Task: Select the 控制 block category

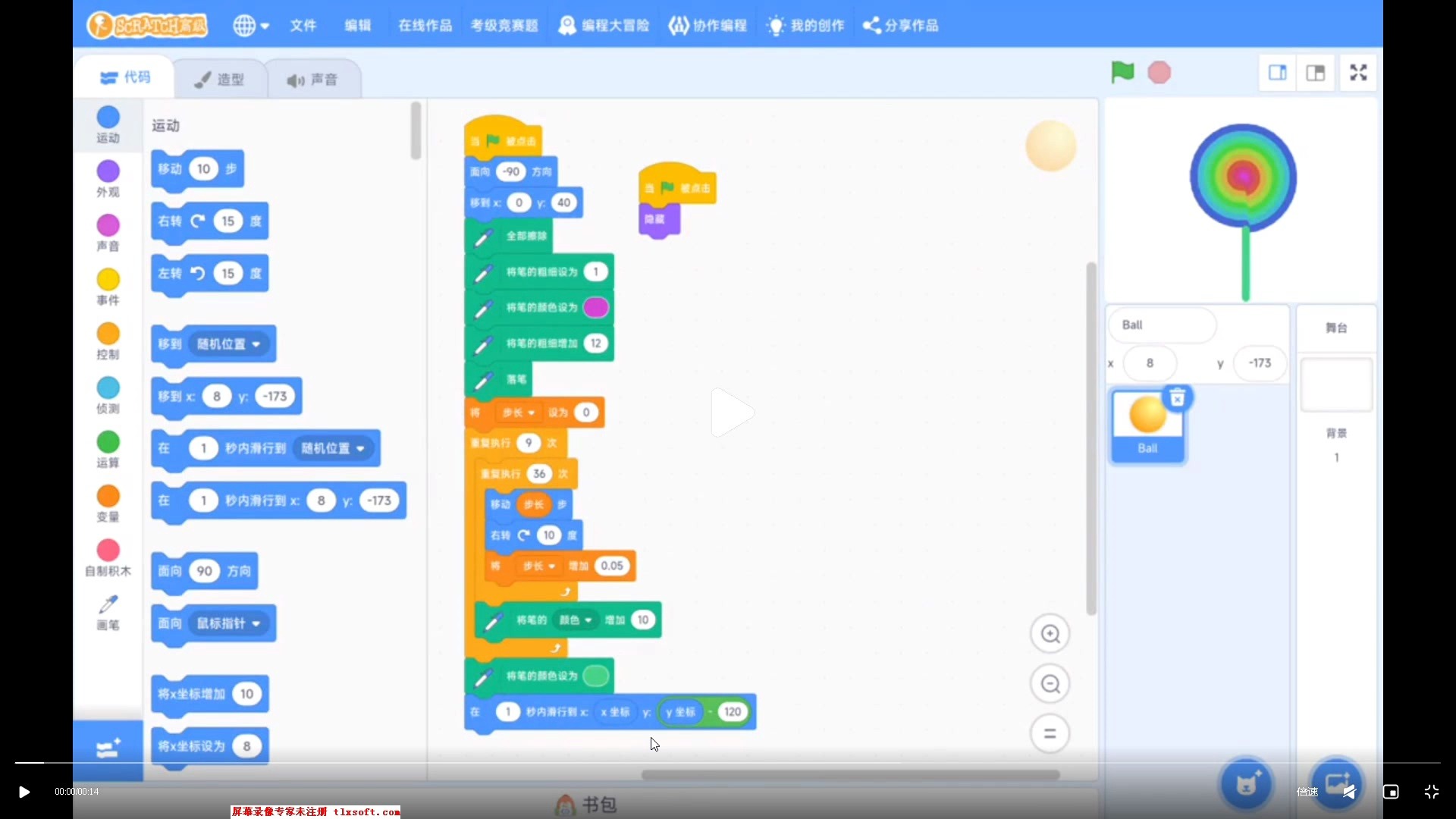Action: click(108, 341)
